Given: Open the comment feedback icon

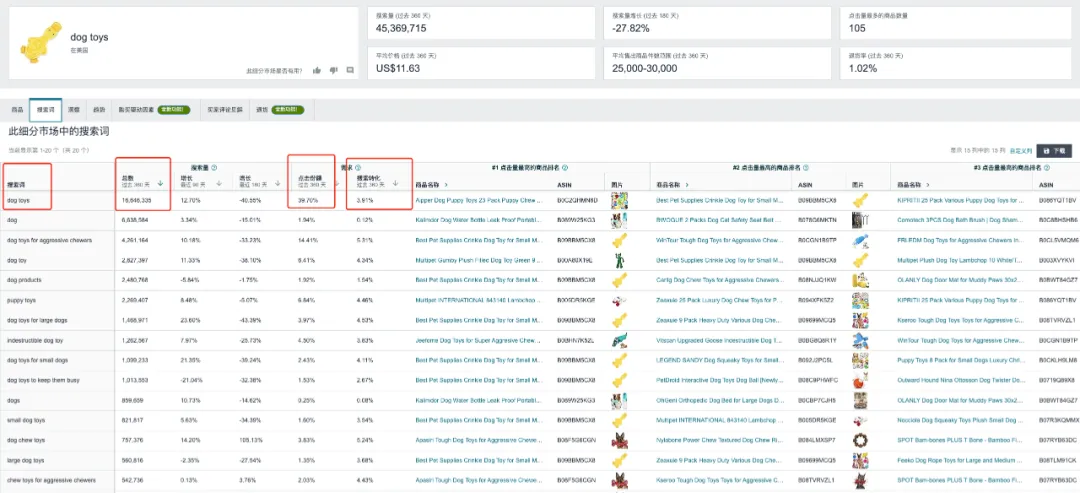Looking at the screenshot, I should pos(350,70).
